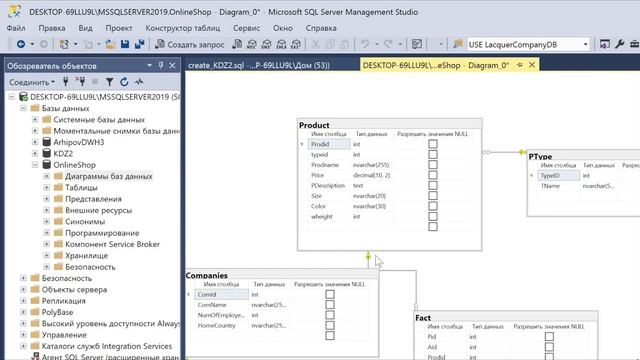
Task: Select the Product table title bar
Action: click(x=389, y=124)
